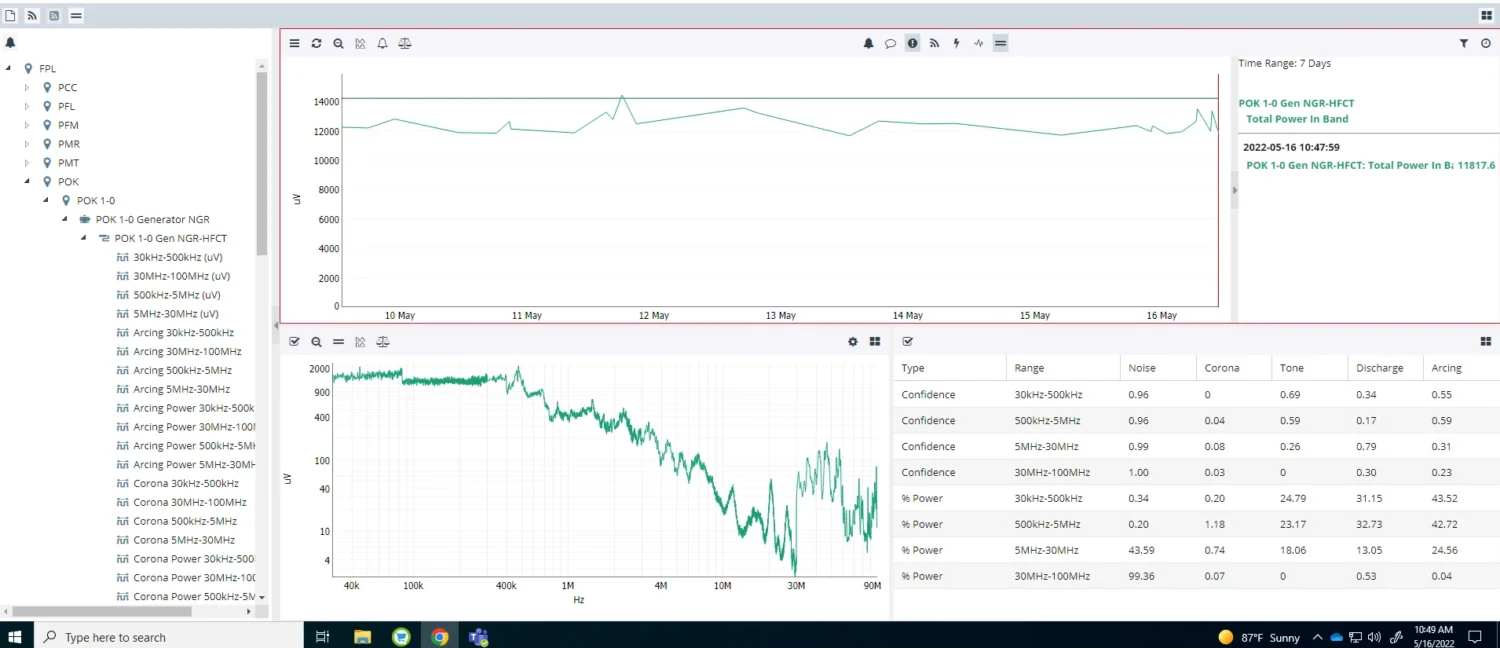Toggle the checkbox icon in spectrum chart toolbar
This screenshot has width=1500, height=648.
pos(294,341)
